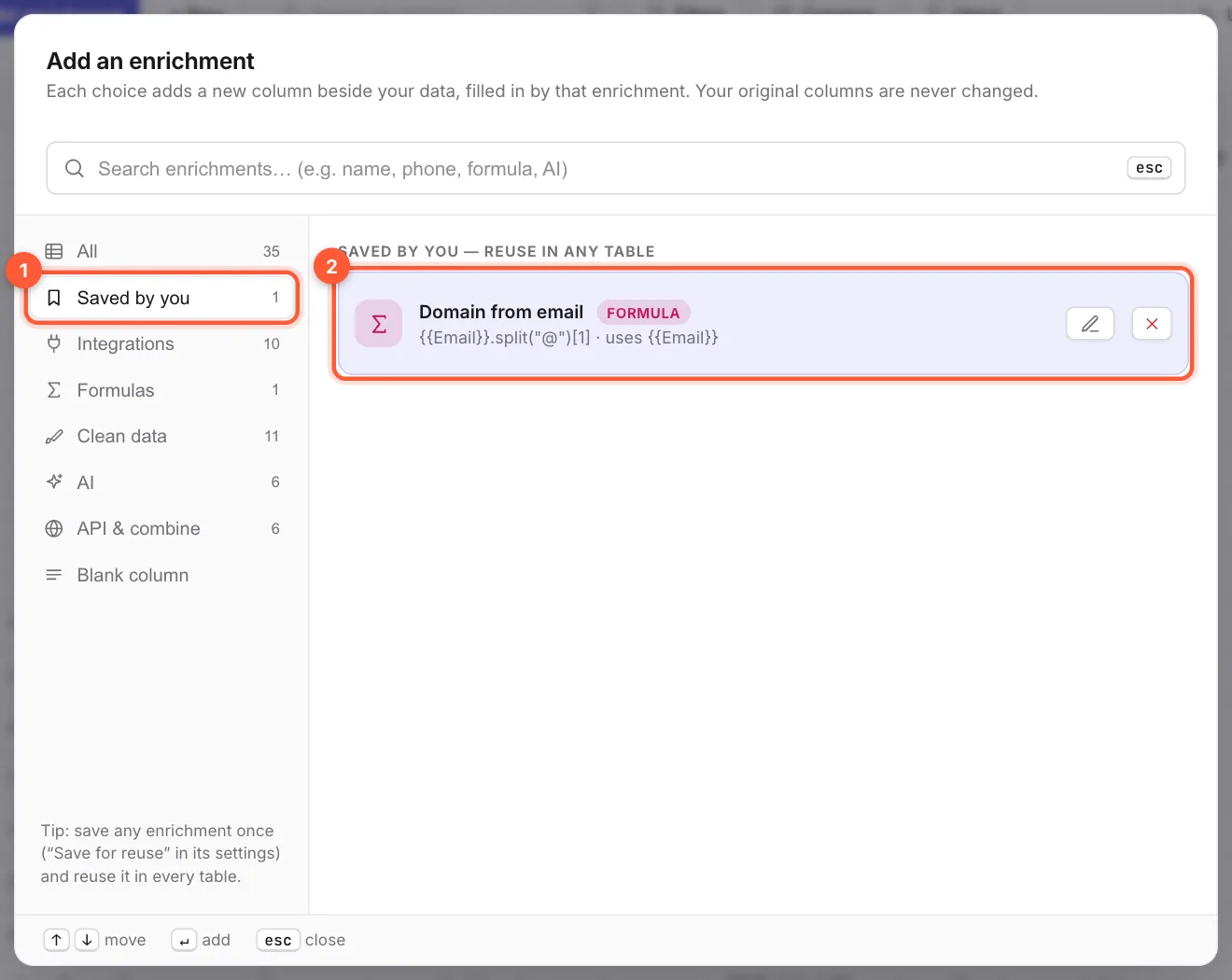Image resolution: width=1232 pixels, height=980 pixels.
Task: Show the Formulas category
Action: click(162, 390)
